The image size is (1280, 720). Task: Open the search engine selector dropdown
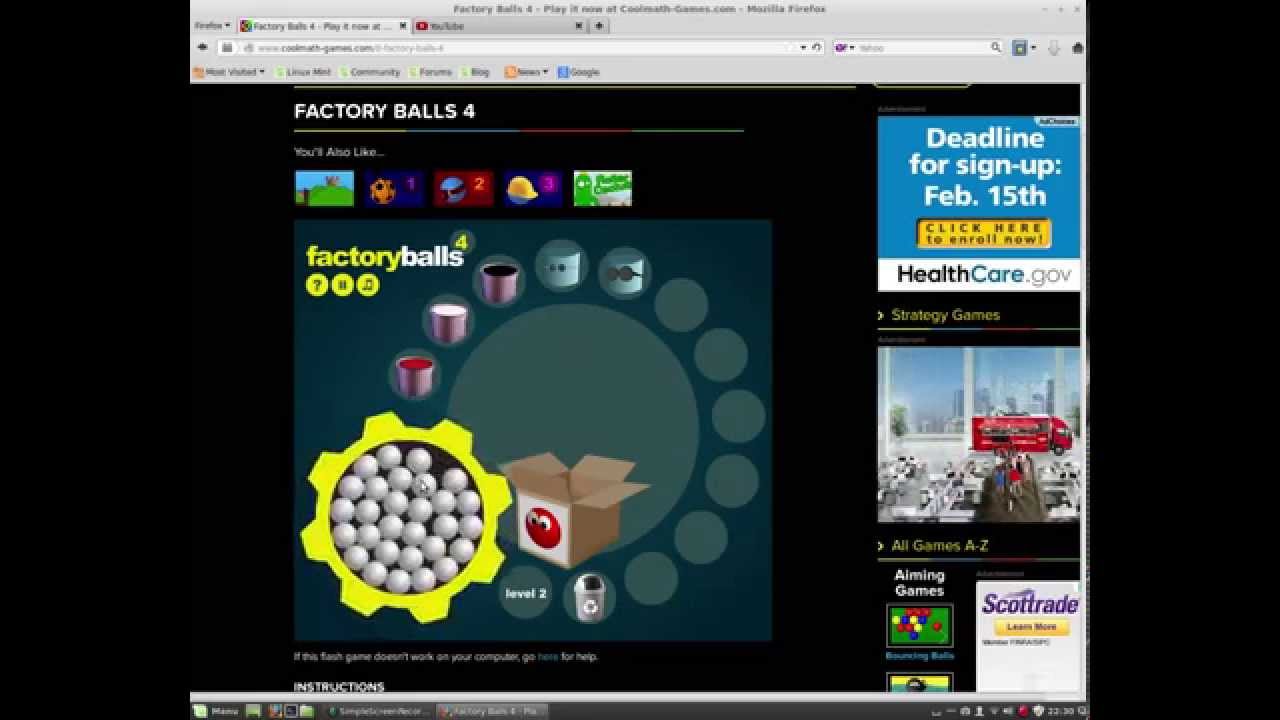[845, 48]
